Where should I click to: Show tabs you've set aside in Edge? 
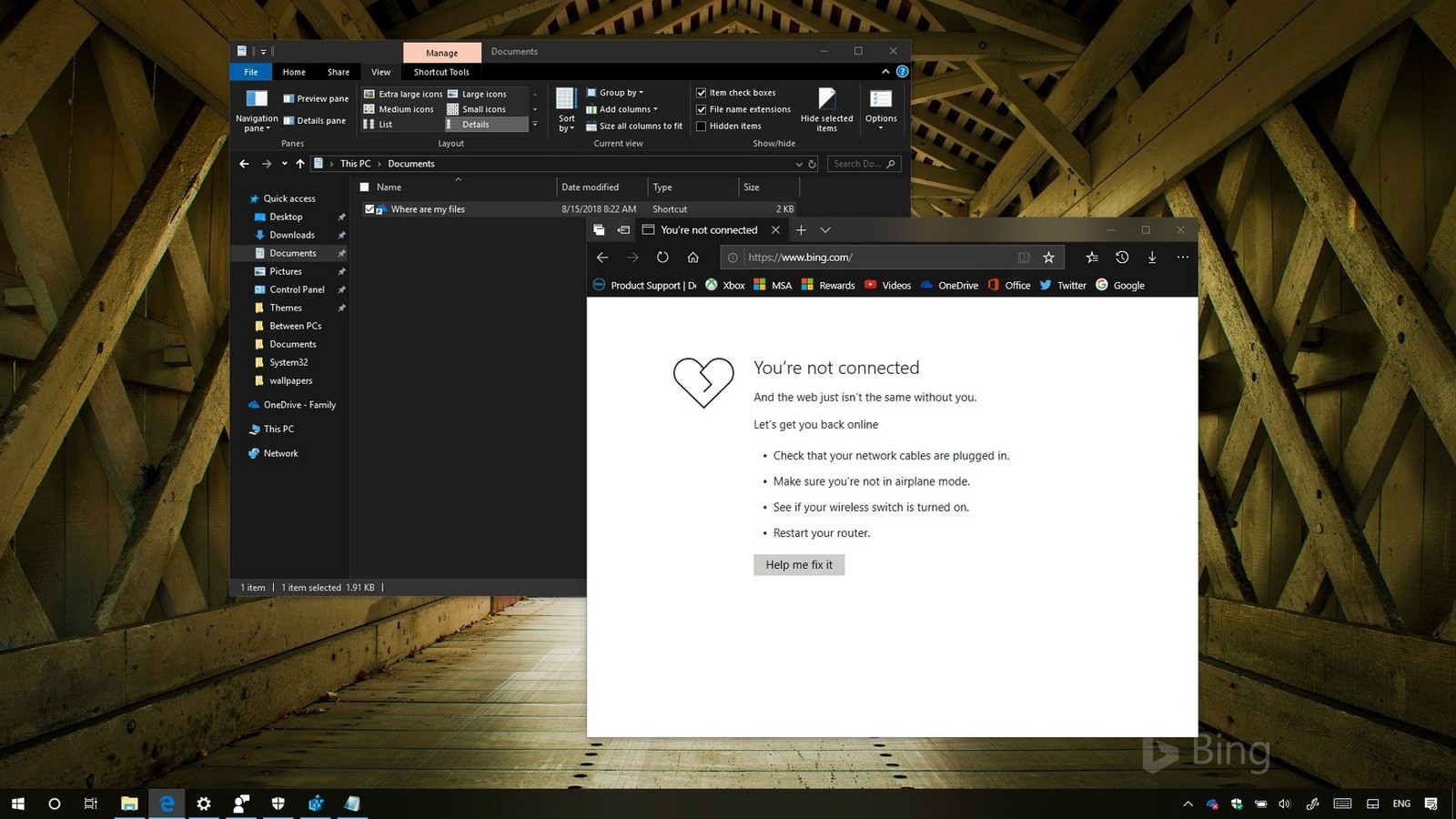coord(599,230)
